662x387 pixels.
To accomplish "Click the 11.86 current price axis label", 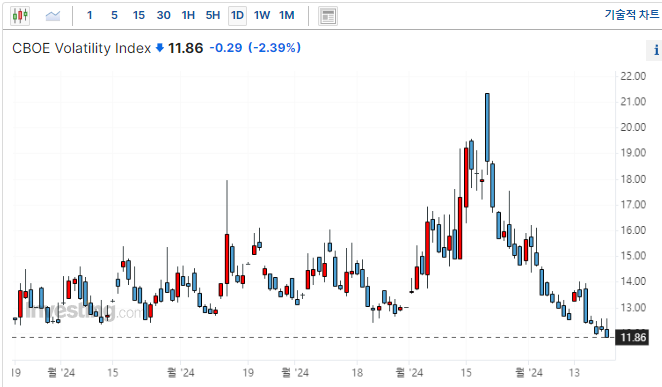I will tap(632, 337).
